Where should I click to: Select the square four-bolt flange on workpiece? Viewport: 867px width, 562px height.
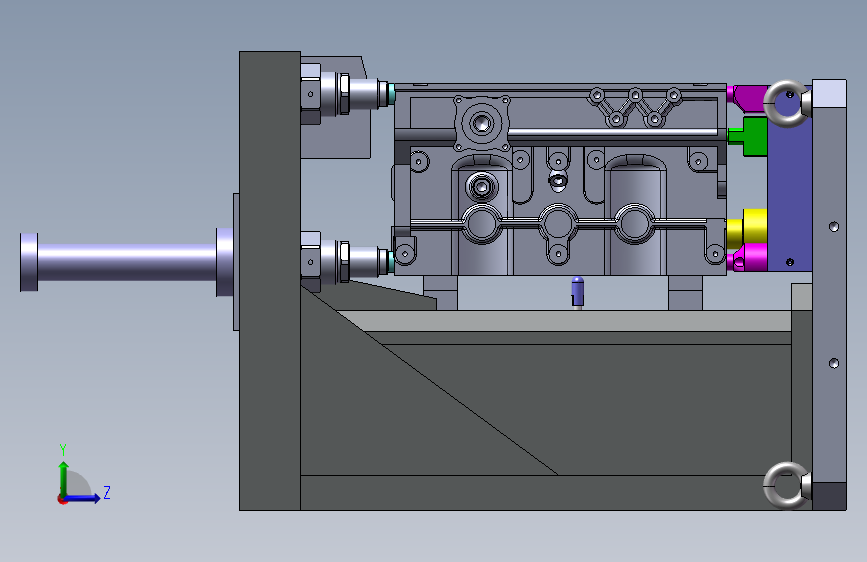point(482,124)
